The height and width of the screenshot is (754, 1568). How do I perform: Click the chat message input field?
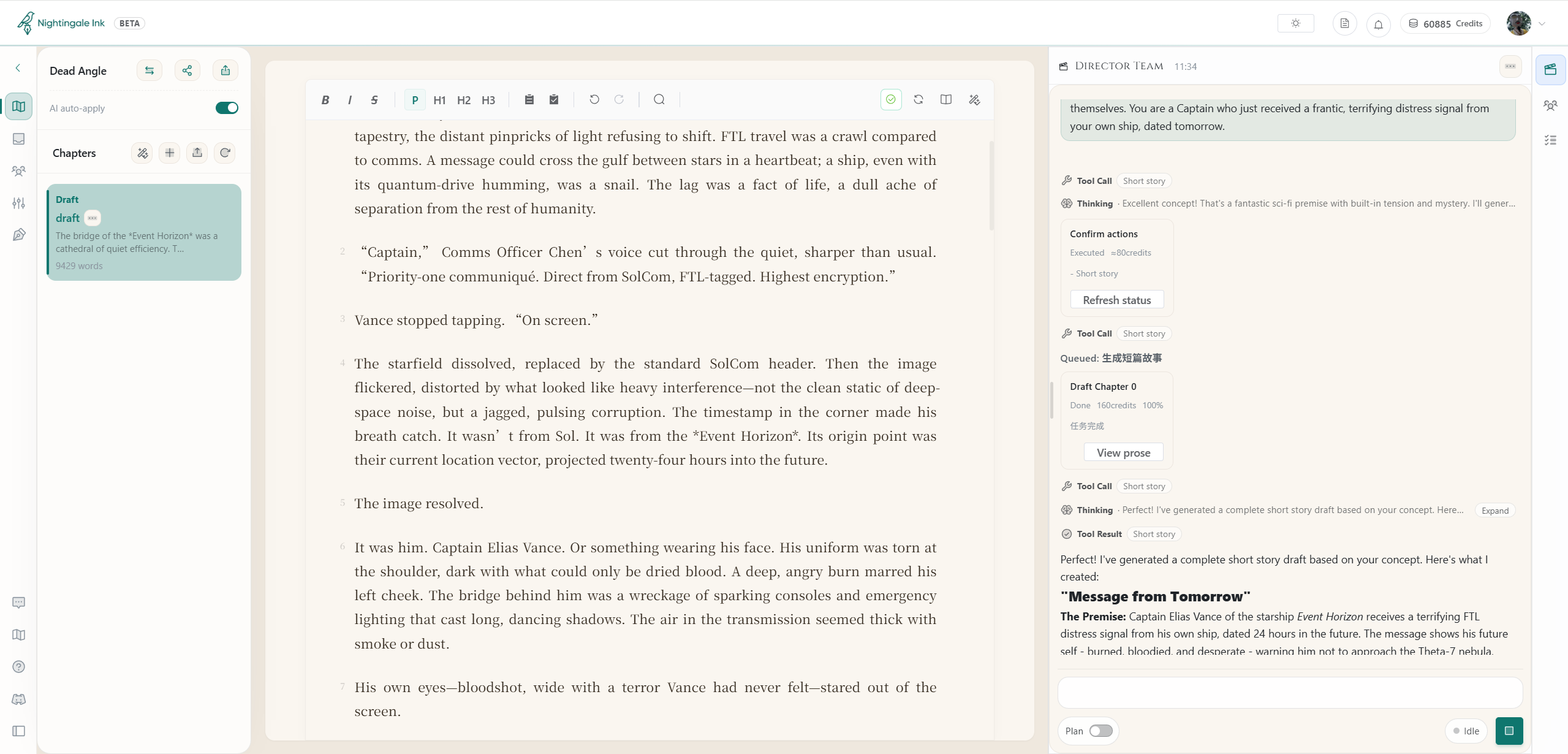coord(1289,693)
